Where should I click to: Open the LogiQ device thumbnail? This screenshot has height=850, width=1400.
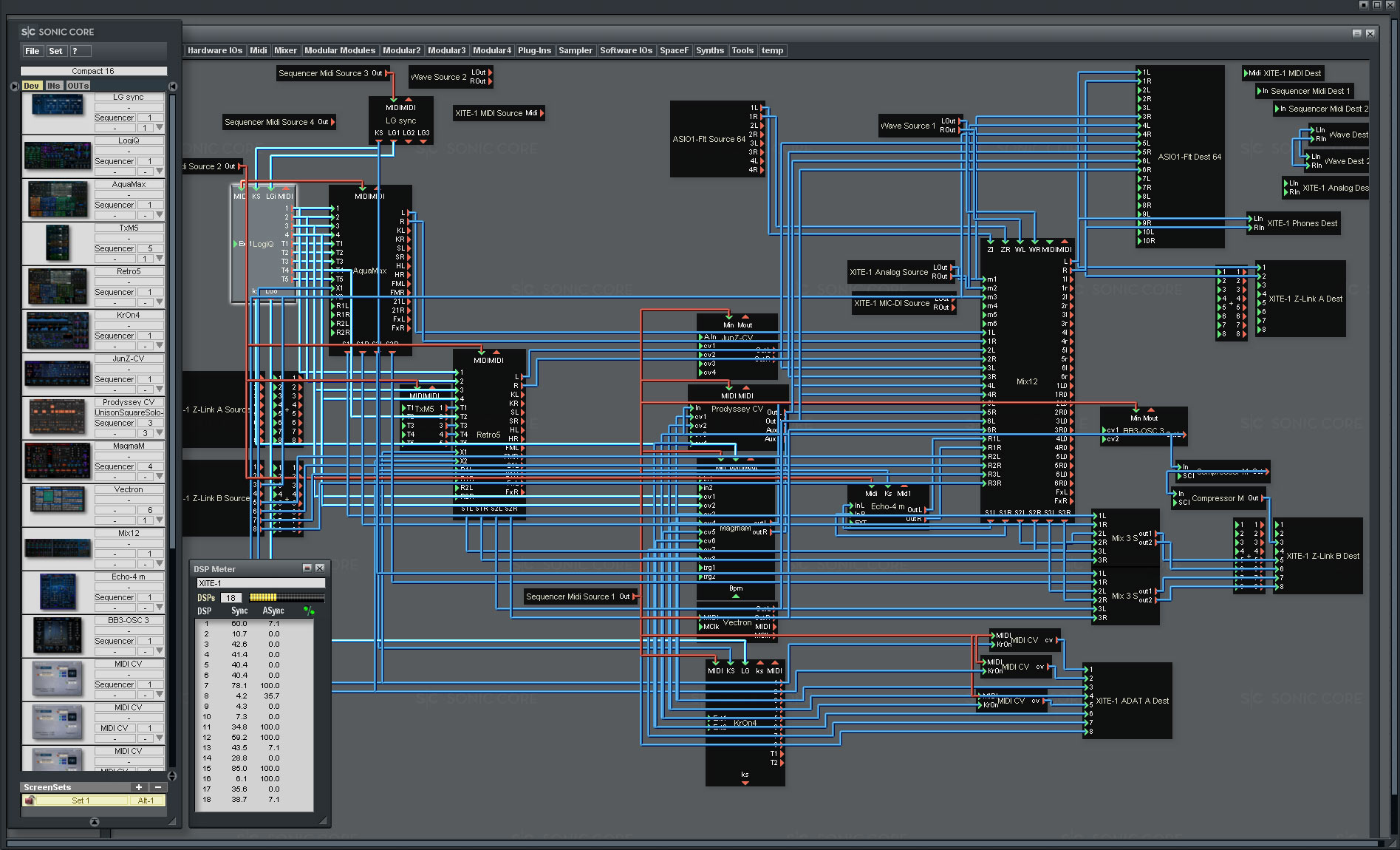coord(58,156)
